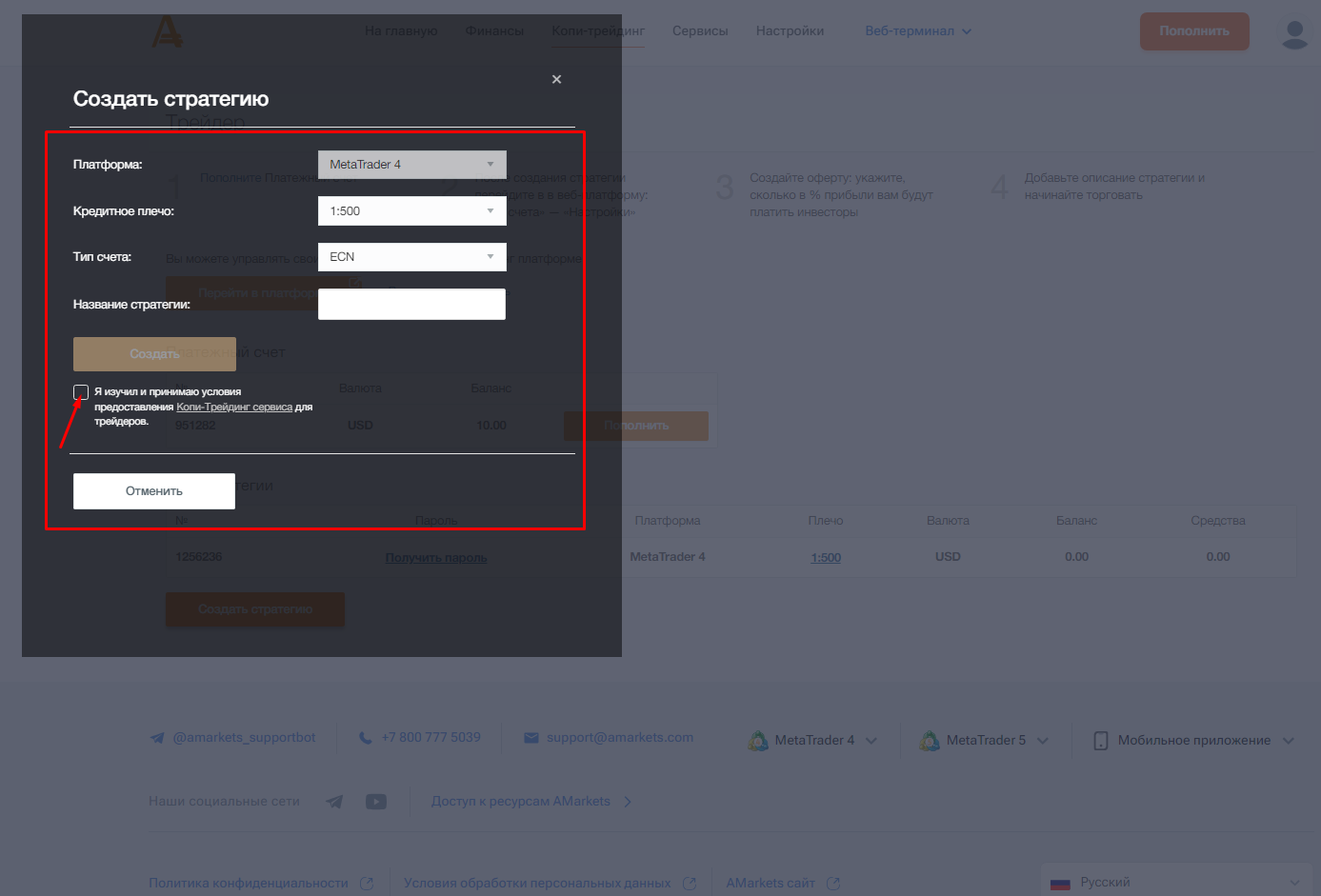Click the Название стратегии input field

(411, 305)
